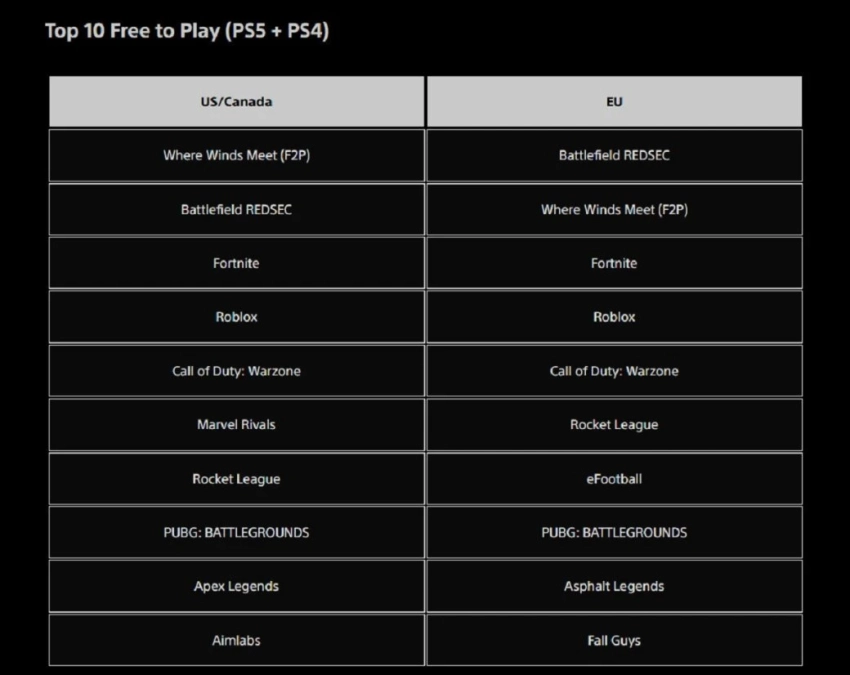Image resolution: width=850 pixels, height=675 pixels.
Task: Click Rocket League in the EU column
Action: (614, 425)
